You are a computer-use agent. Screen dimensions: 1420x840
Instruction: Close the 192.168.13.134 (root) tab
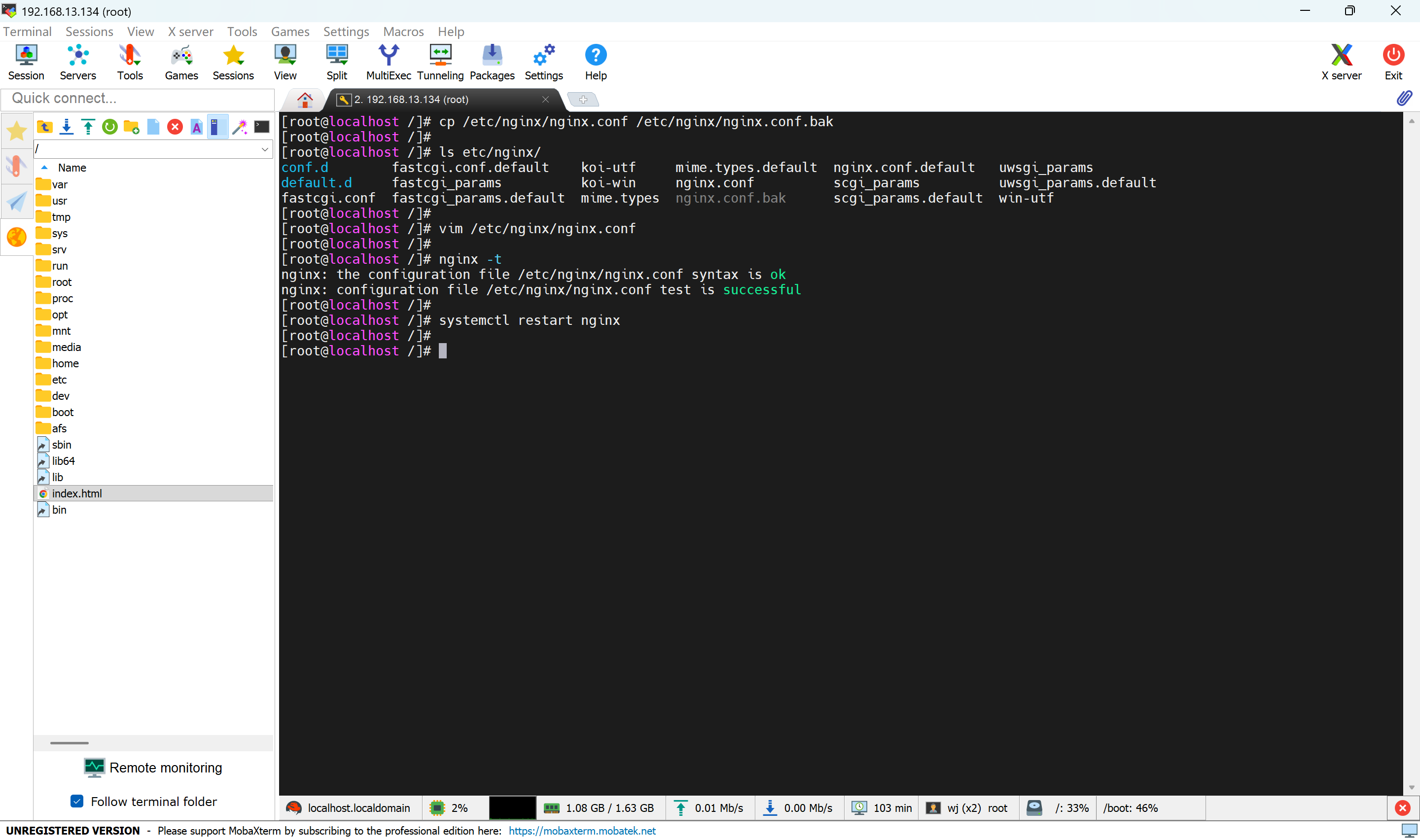545,100
